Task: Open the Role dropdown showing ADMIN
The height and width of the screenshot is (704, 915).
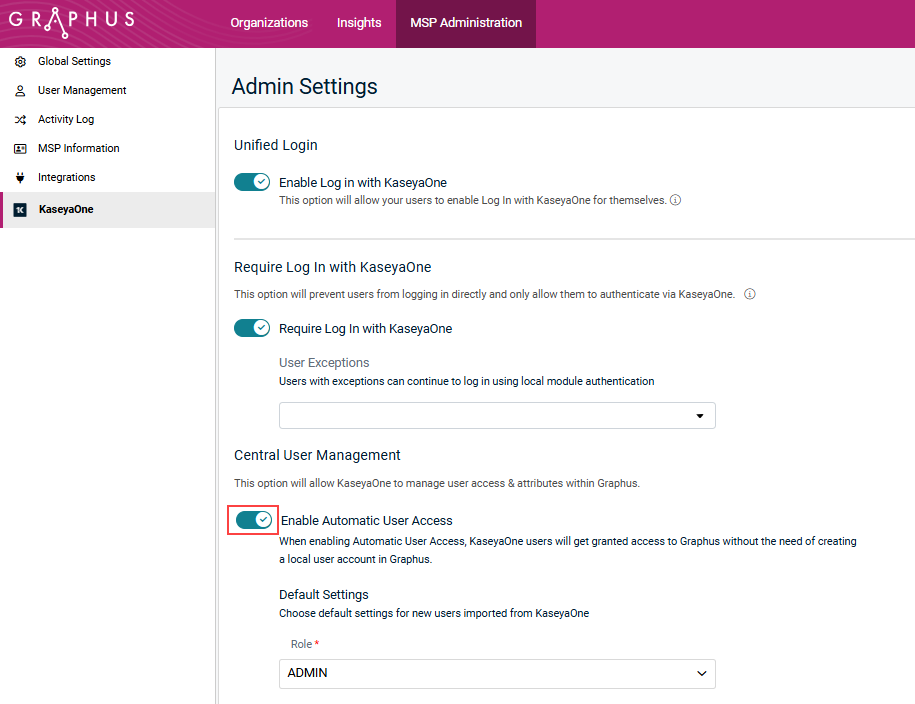Action: click(x=497, y=674)
